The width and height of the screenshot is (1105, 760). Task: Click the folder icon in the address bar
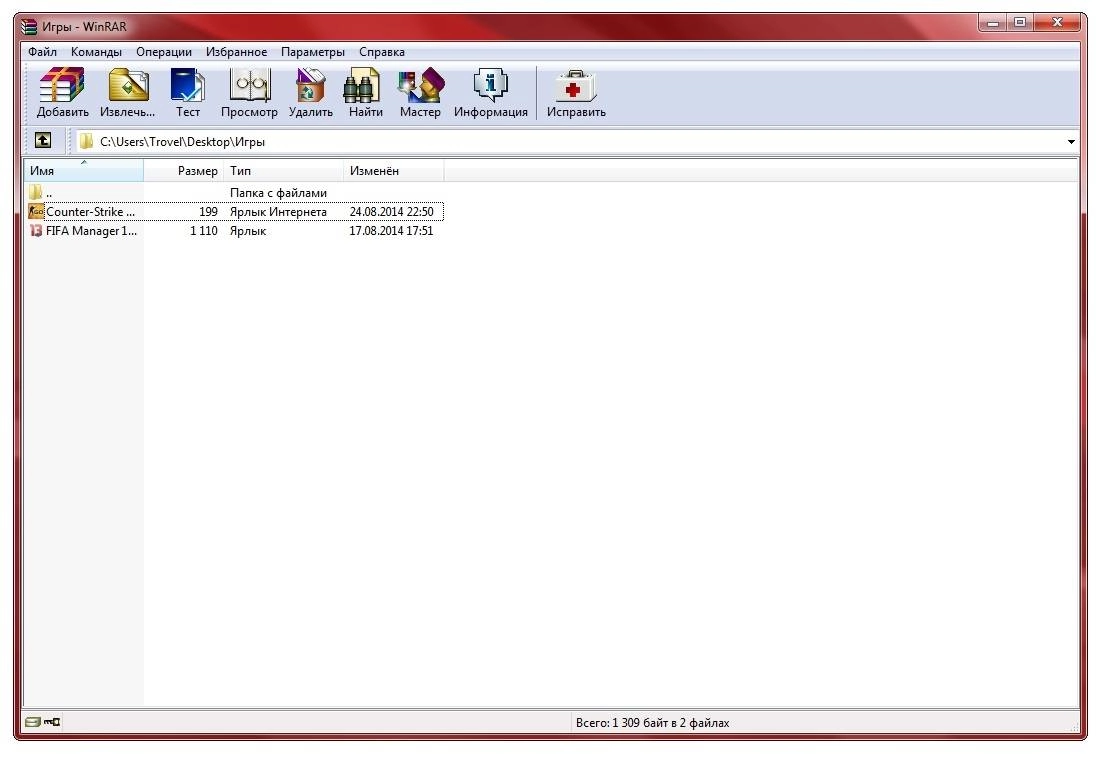(x=86, y=141)
